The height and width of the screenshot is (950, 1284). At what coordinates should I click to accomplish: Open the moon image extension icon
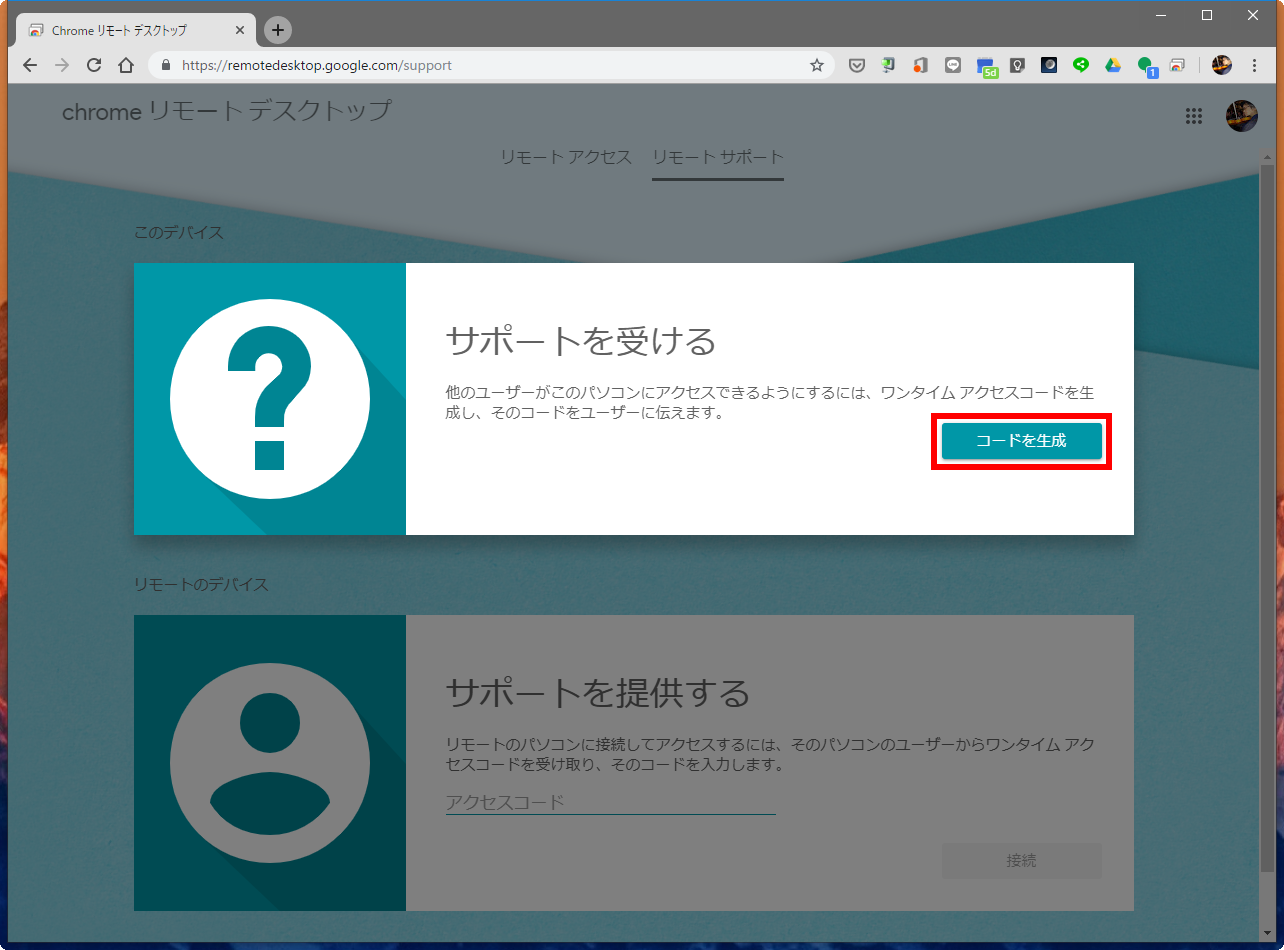1049,65
